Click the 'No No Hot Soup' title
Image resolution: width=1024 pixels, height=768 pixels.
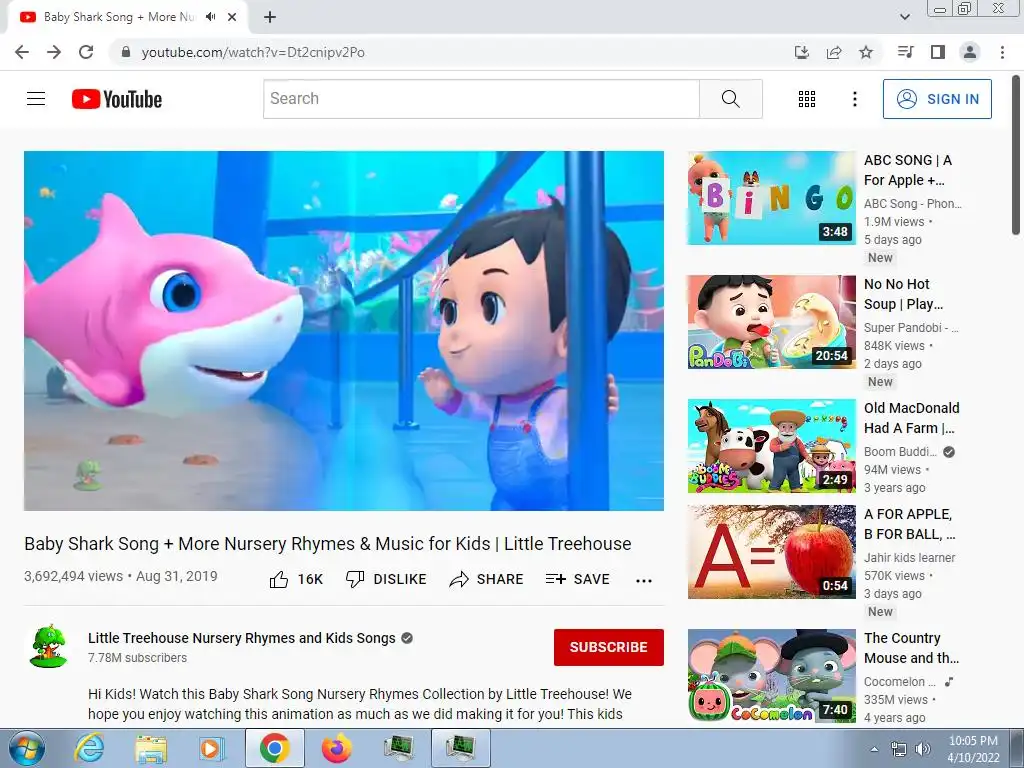point(903,294)
